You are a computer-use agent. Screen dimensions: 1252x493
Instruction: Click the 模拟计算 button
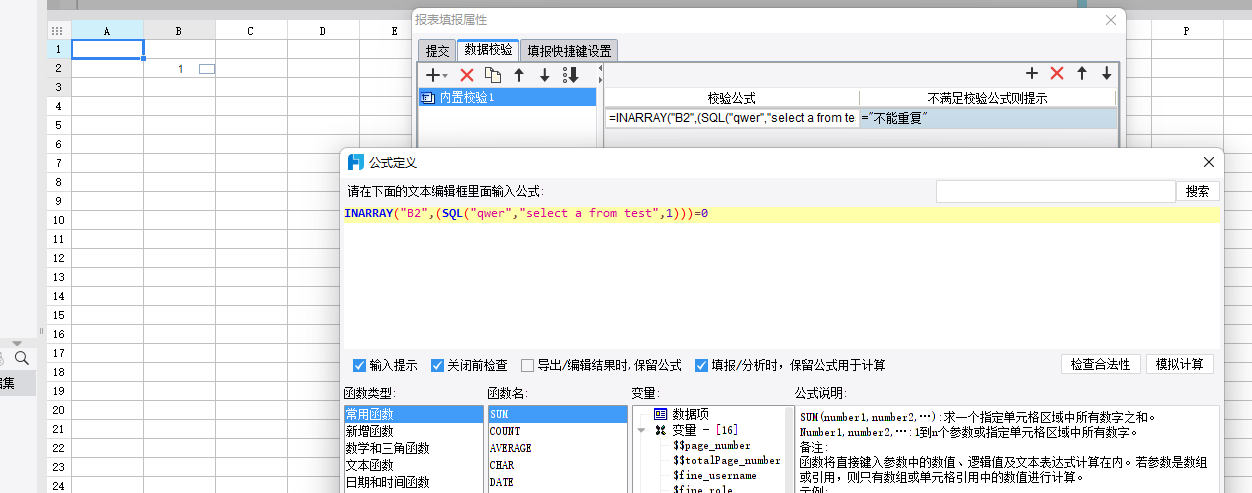[x=1180, y=364]
